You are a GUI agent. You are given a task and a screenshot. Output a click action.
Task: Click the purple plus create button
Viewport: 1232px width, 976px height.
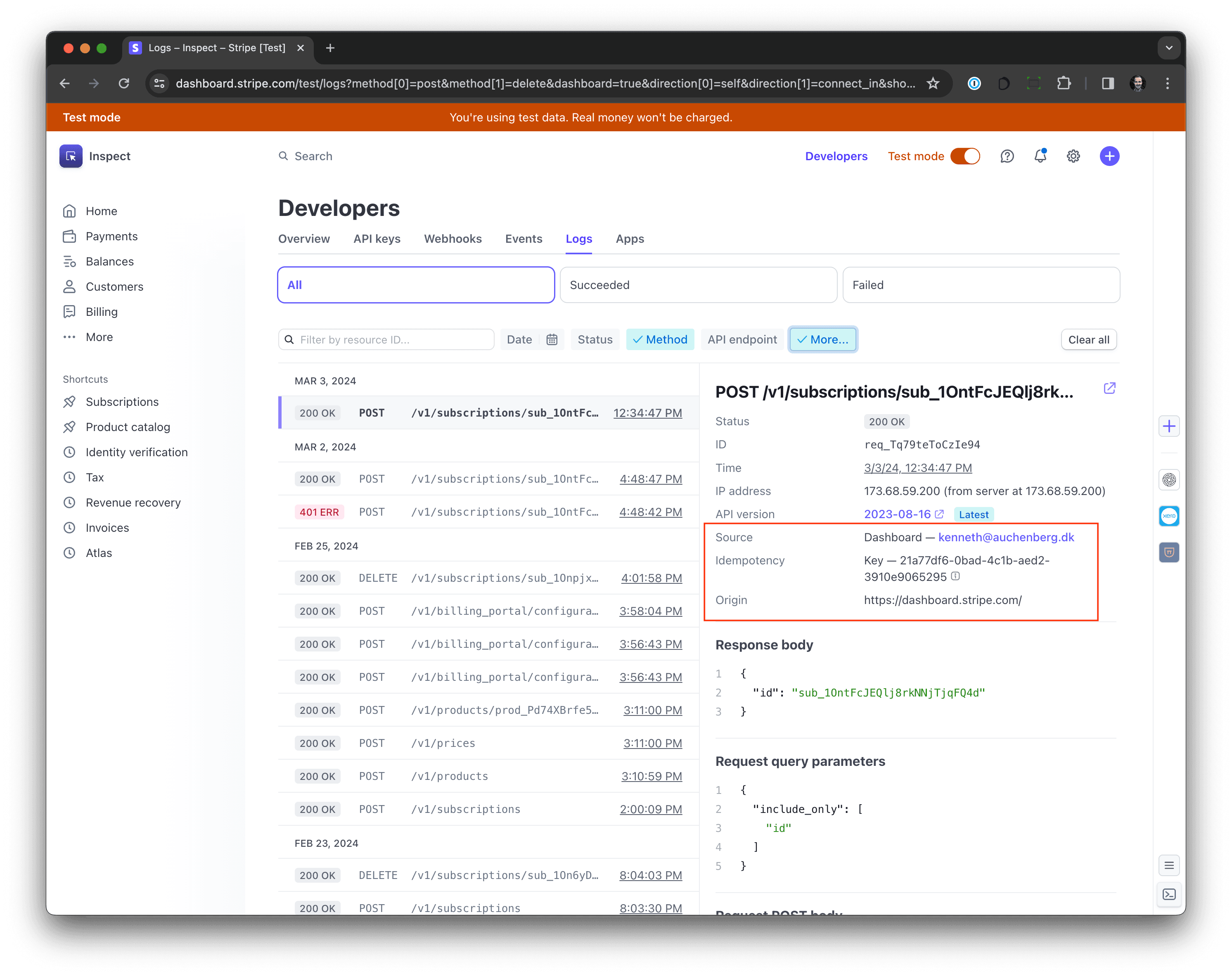pyautogui.click(x=1110, y=156)
